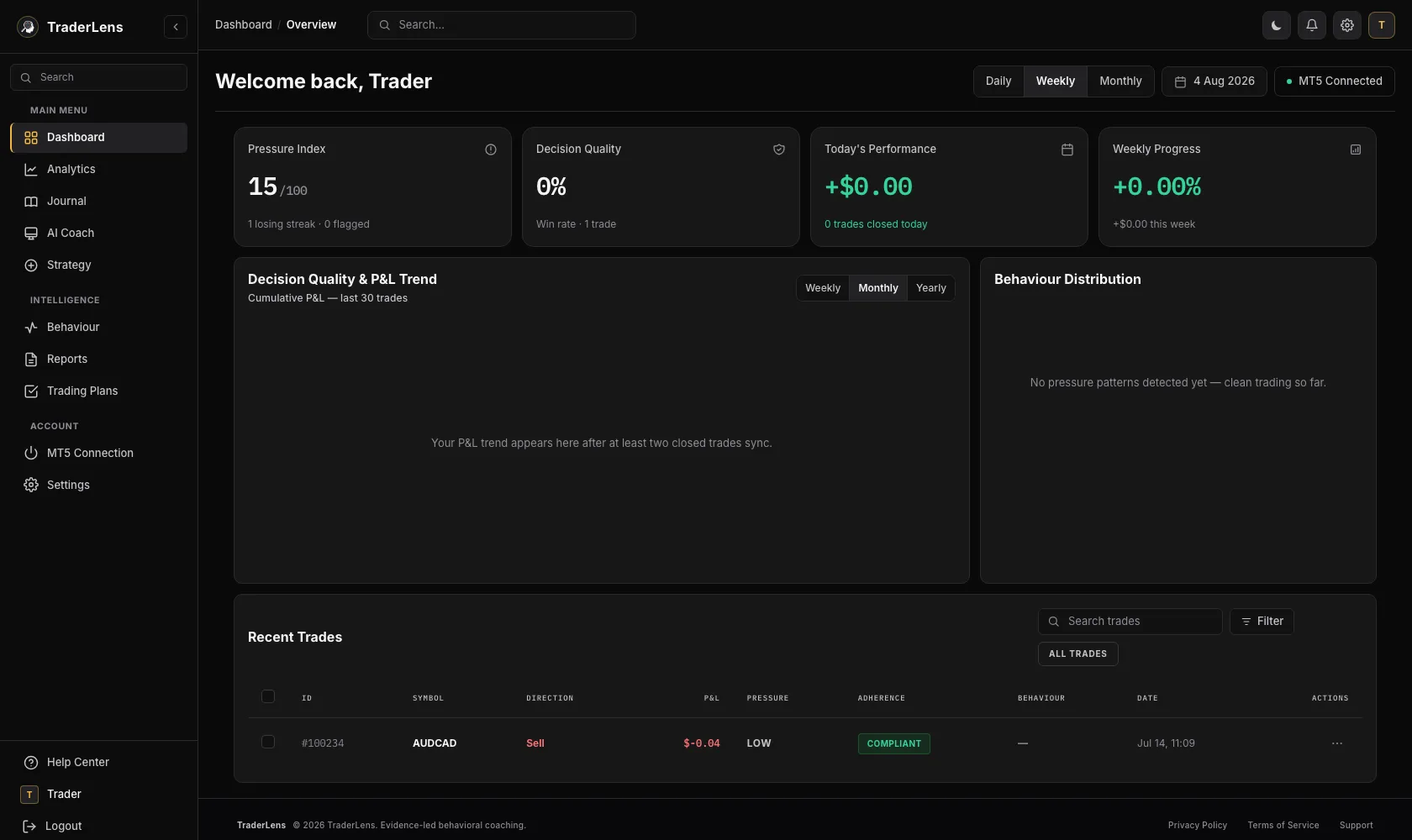
Task: Click Today's Performance calendar icon
Action: [1067, 150]
